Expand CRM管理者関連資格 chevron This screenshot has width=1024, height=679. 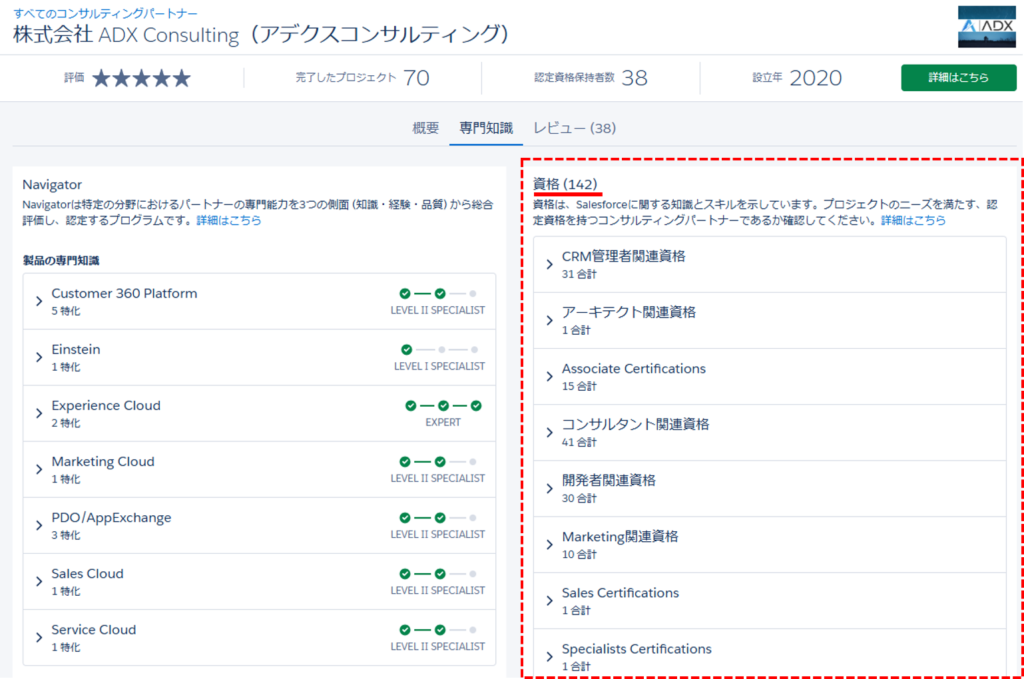[x=549, y=264]
